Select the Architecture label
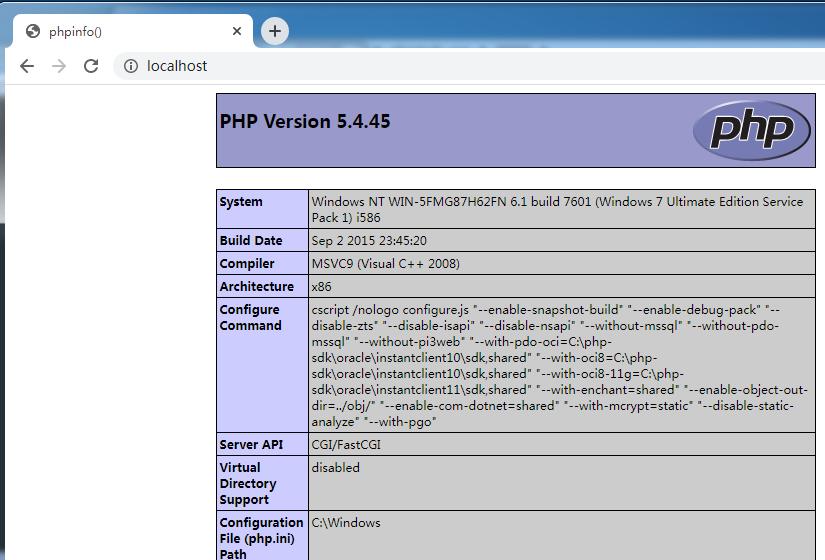The width and height of the screenshot is (825, 560). (257, 286)
